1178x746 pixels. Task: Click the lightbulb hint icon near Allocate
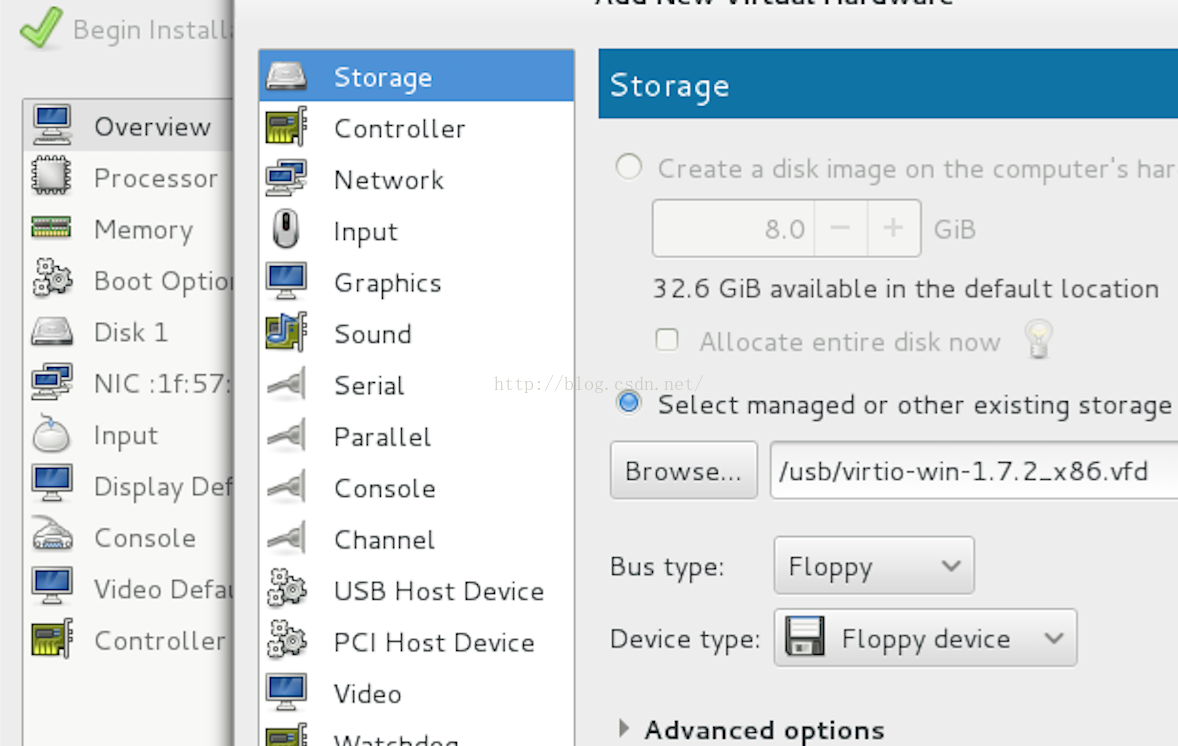[x=1038, y=340]
